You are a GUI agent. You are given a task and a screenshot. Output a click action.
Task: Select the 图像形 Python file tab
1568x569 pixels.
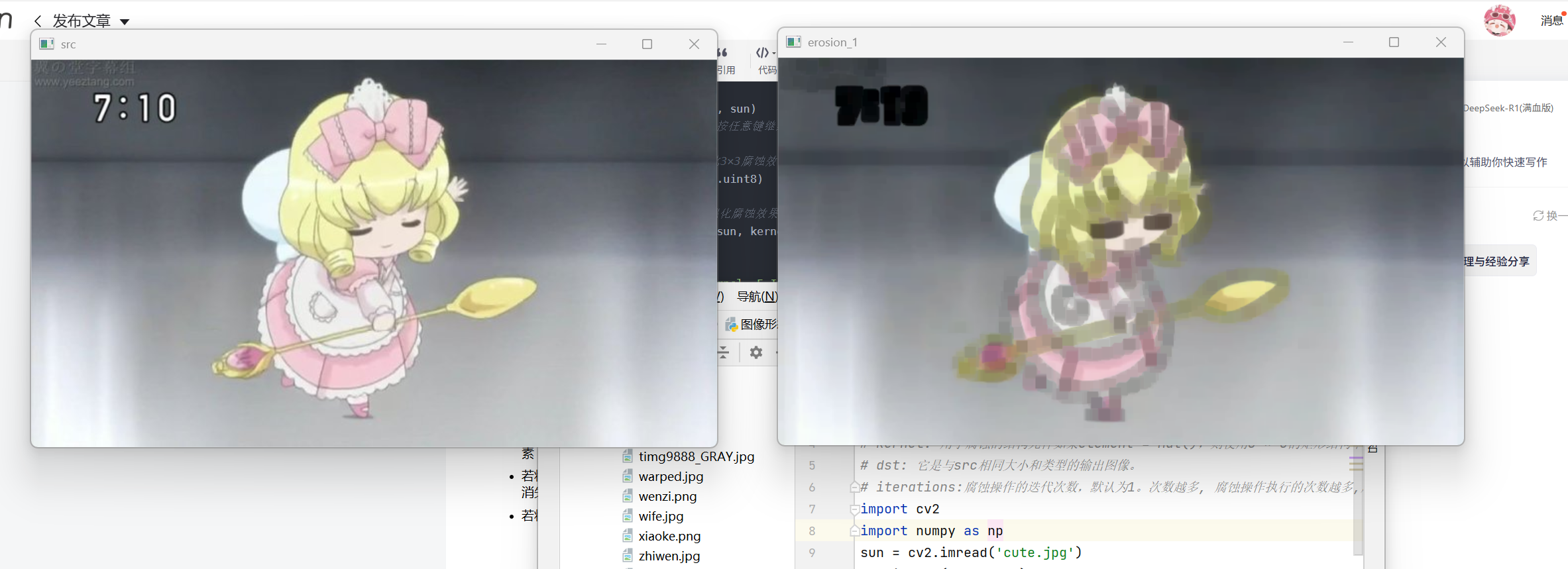pyautogui.click(x=752, y=324)
